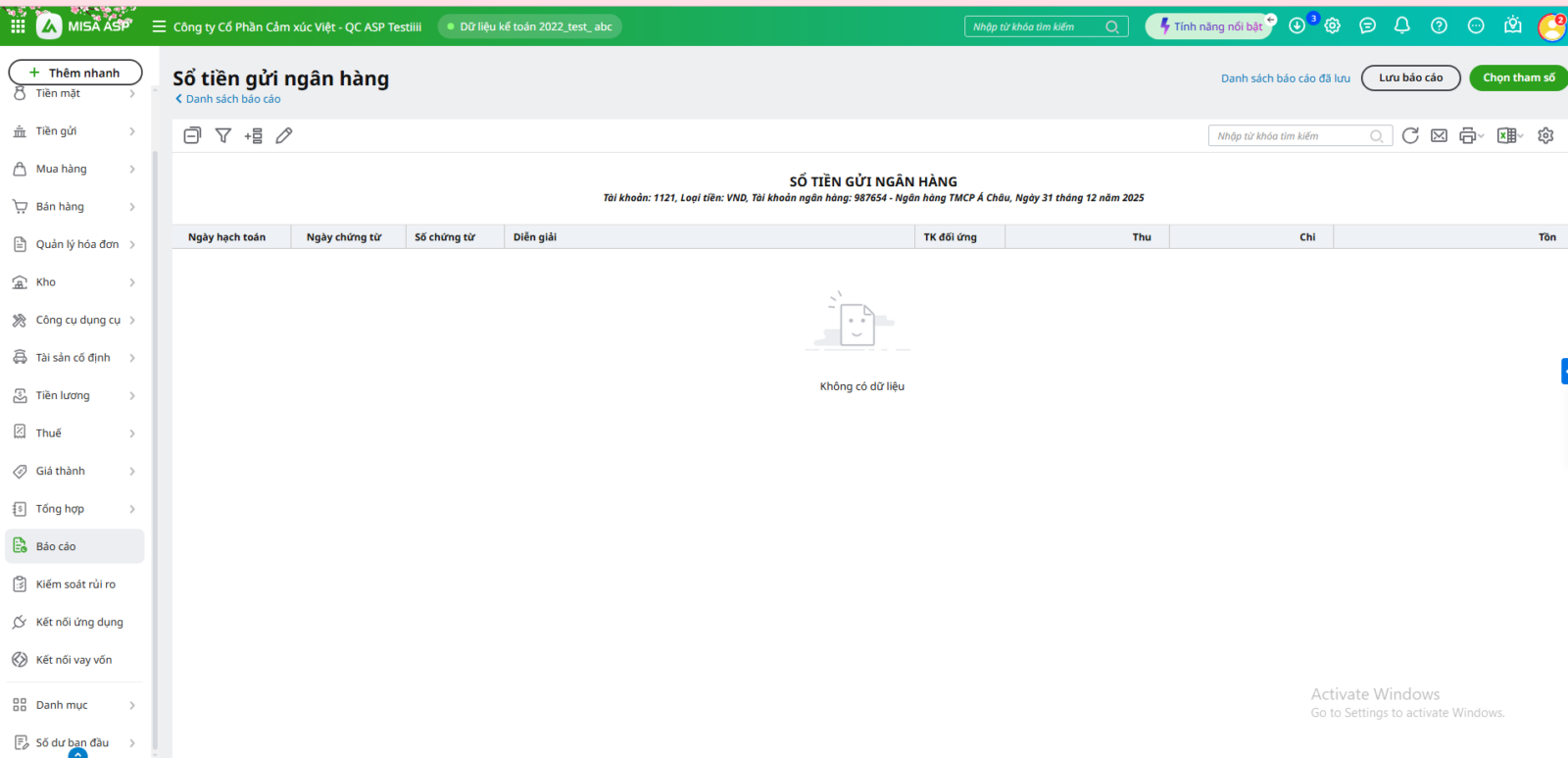The width and height of the screenshot is (1568, 758).
Task: Open the Excel export dropdown
Action: coord(1510,136)
